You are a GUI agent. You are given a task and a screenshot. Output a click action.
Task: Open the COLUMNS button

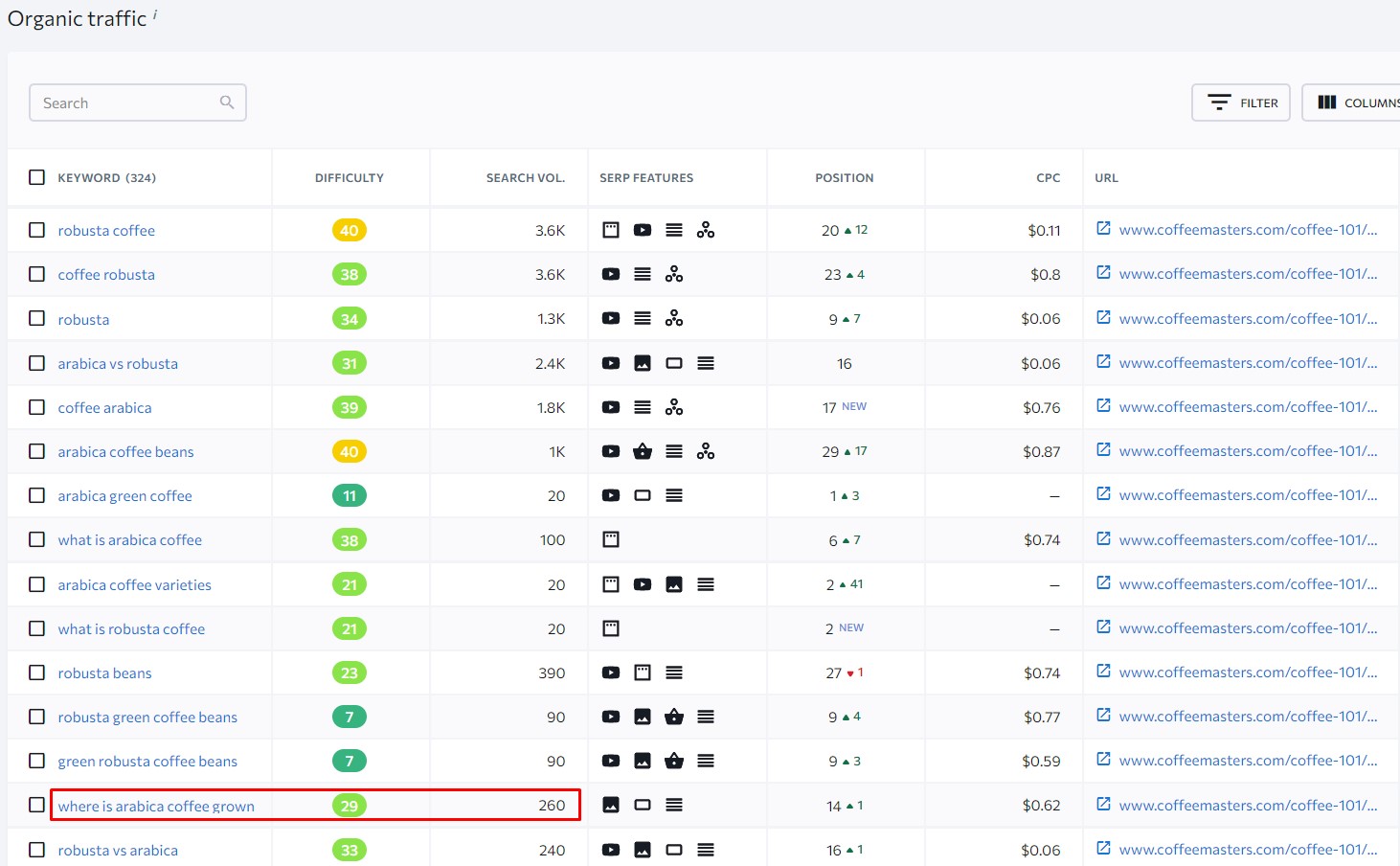pyautogui.click(x=1351, y=103)
